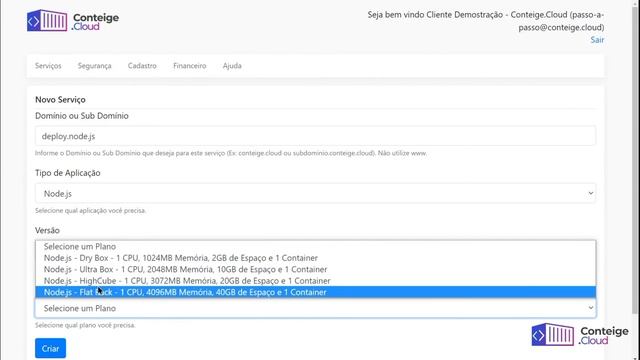This screenshot has width=640, height=360.
Task: Click the 'Novo Serviço' heading text
Action: click(60, 100)
